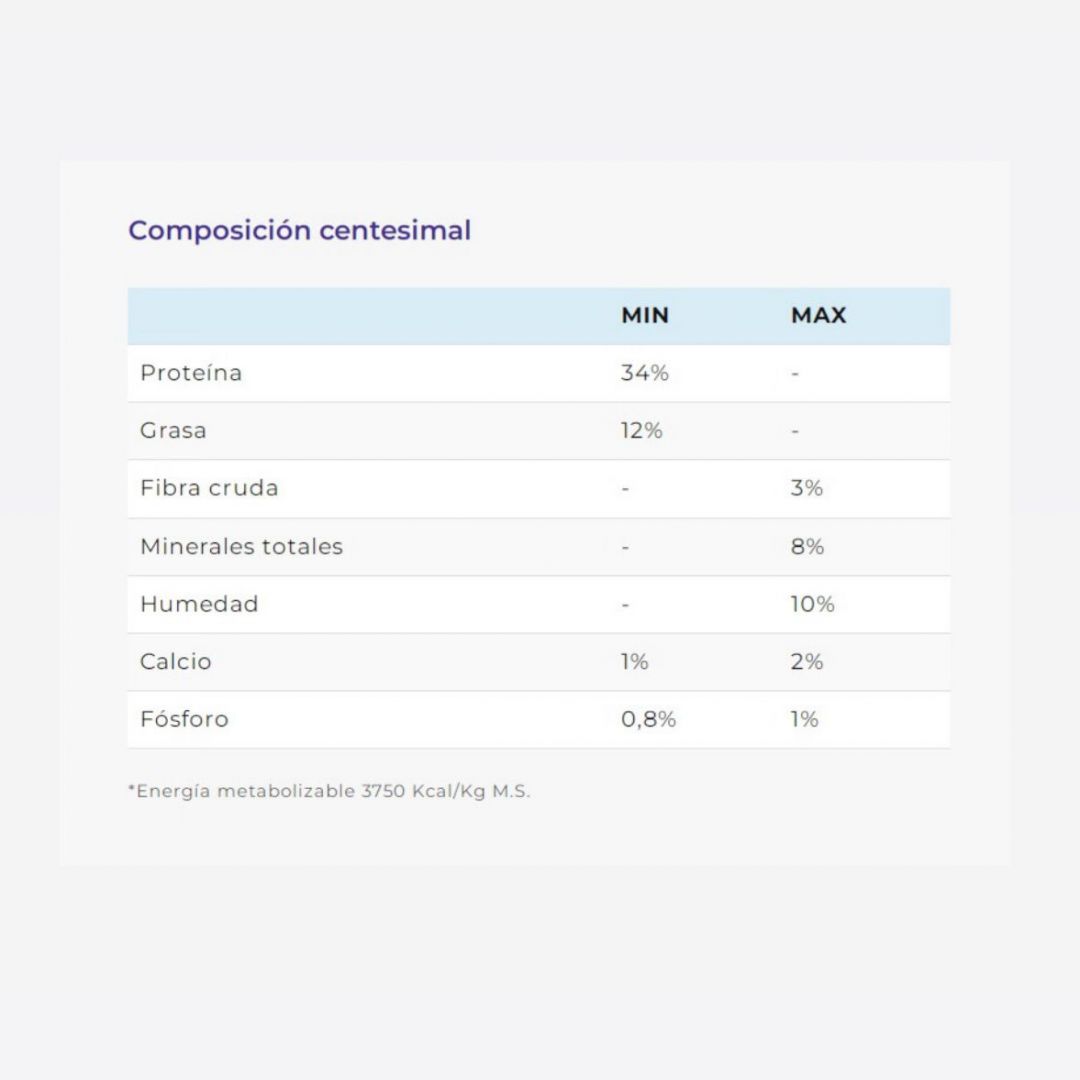
Task: Click the Grasa row label
Action: 173,430
